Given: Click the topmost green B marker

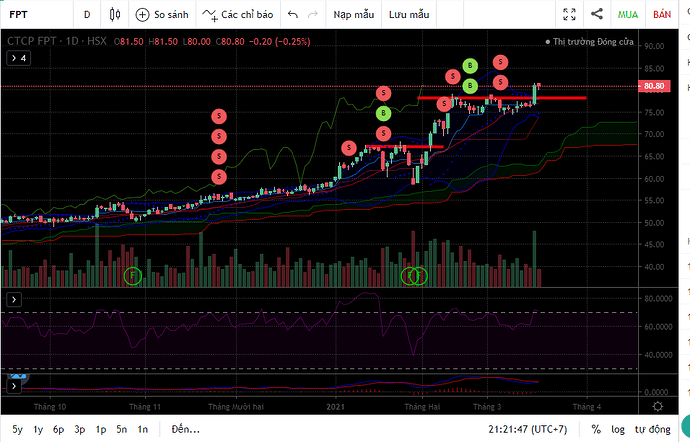Looking at the screenshot, I should [x=470, y=66].
